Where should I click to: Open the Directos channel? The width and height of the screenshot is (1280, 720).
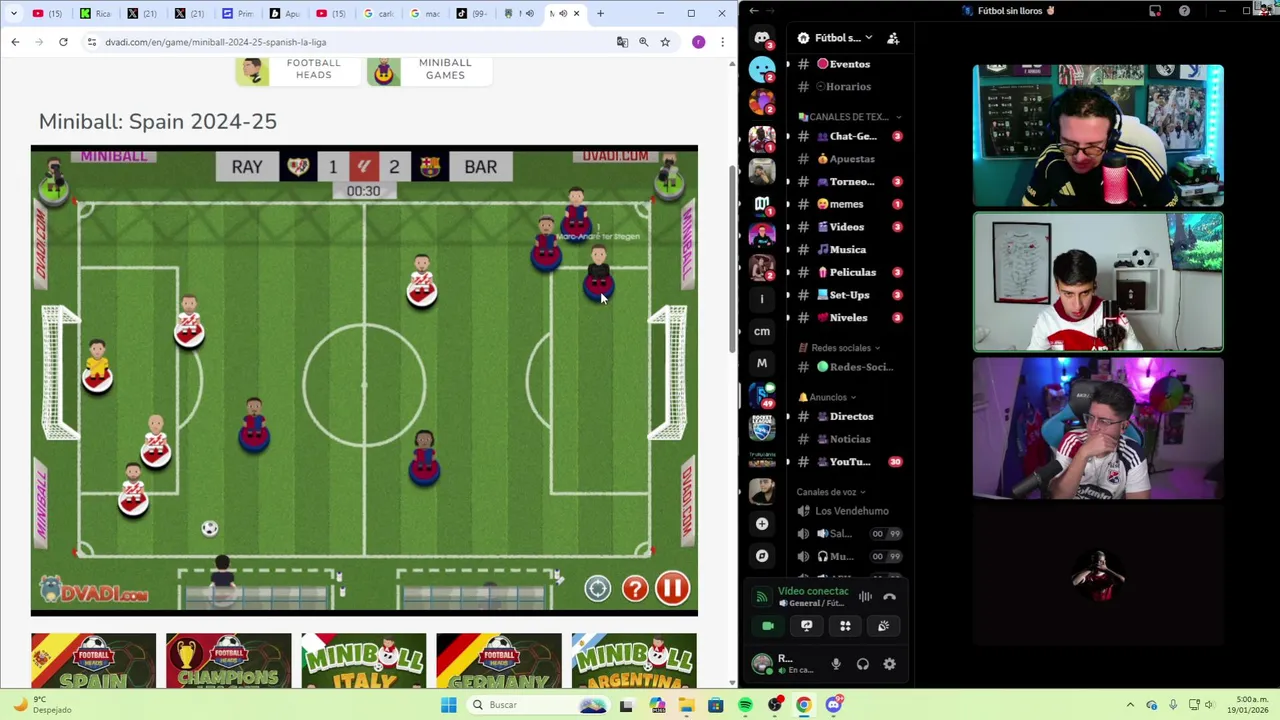[x=848, y=416]
